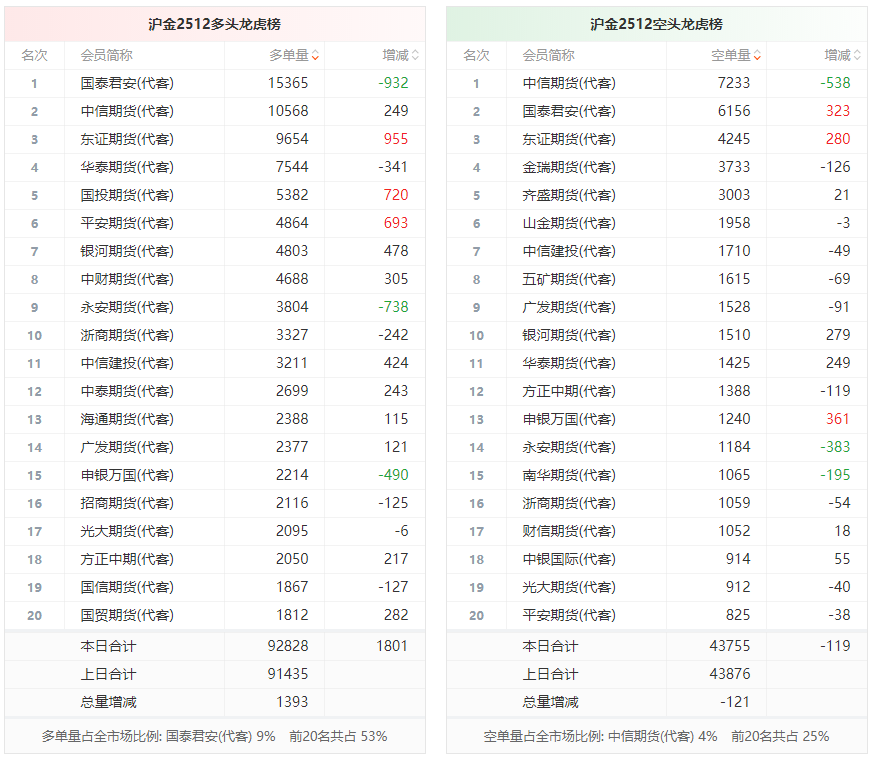Image resolution: width=875 pixels, height=759 pixels.
Task: Select 永安期货(代客) in long table
Action: (x=127, y=307)
